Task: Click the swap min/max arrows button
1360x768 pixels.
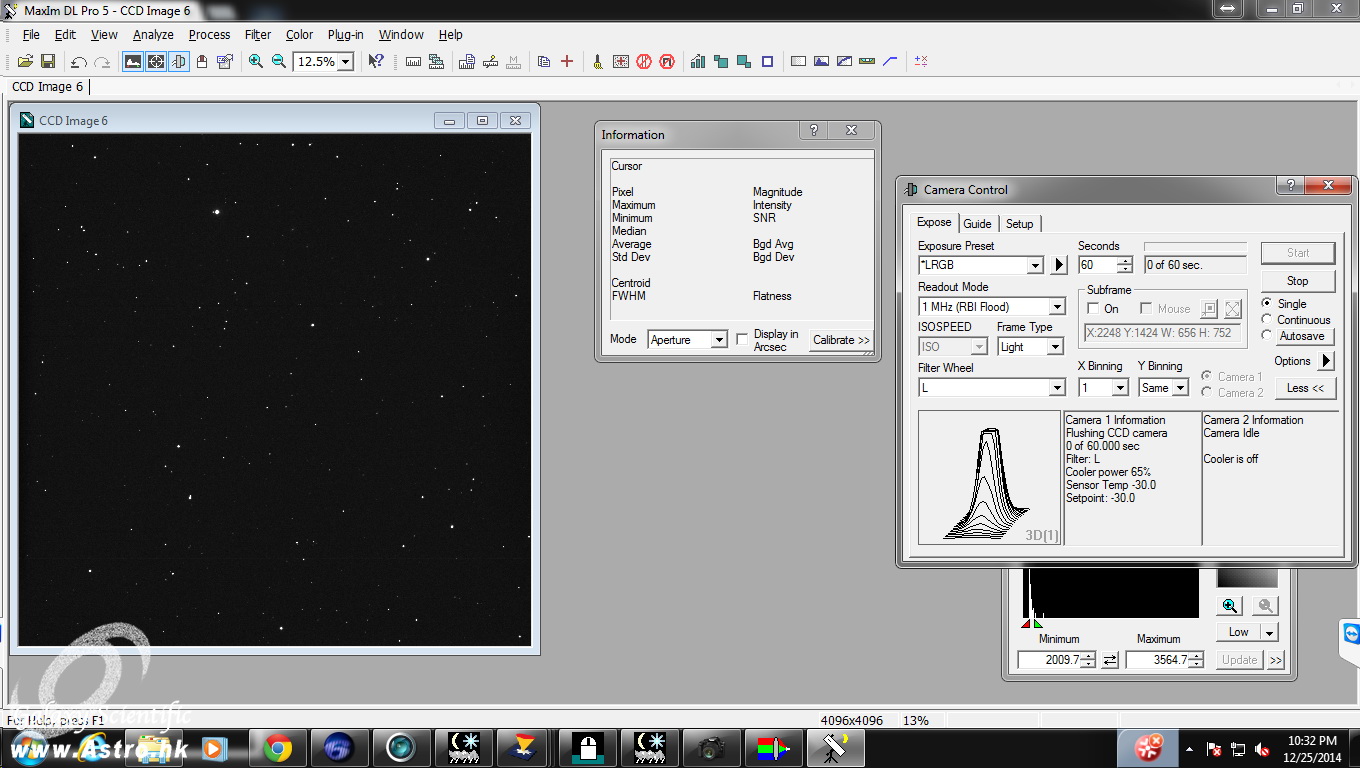Action: click(x=1110, y=660)
